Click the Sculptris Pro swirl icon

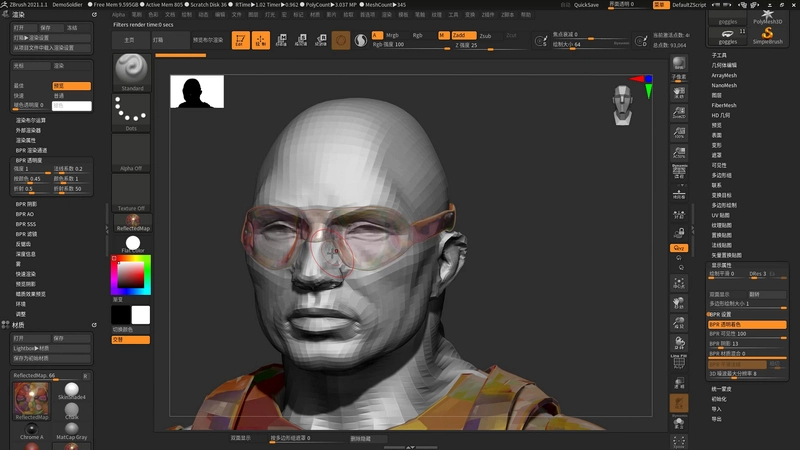tap(361, 40)
